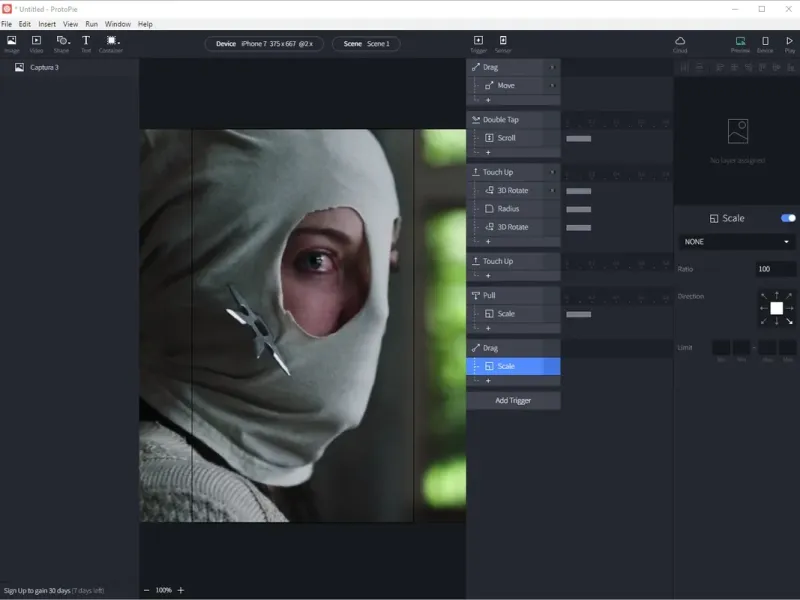Launch the Preview window
The height and width of the screenshot is (600, 800).
click(740, 43)
